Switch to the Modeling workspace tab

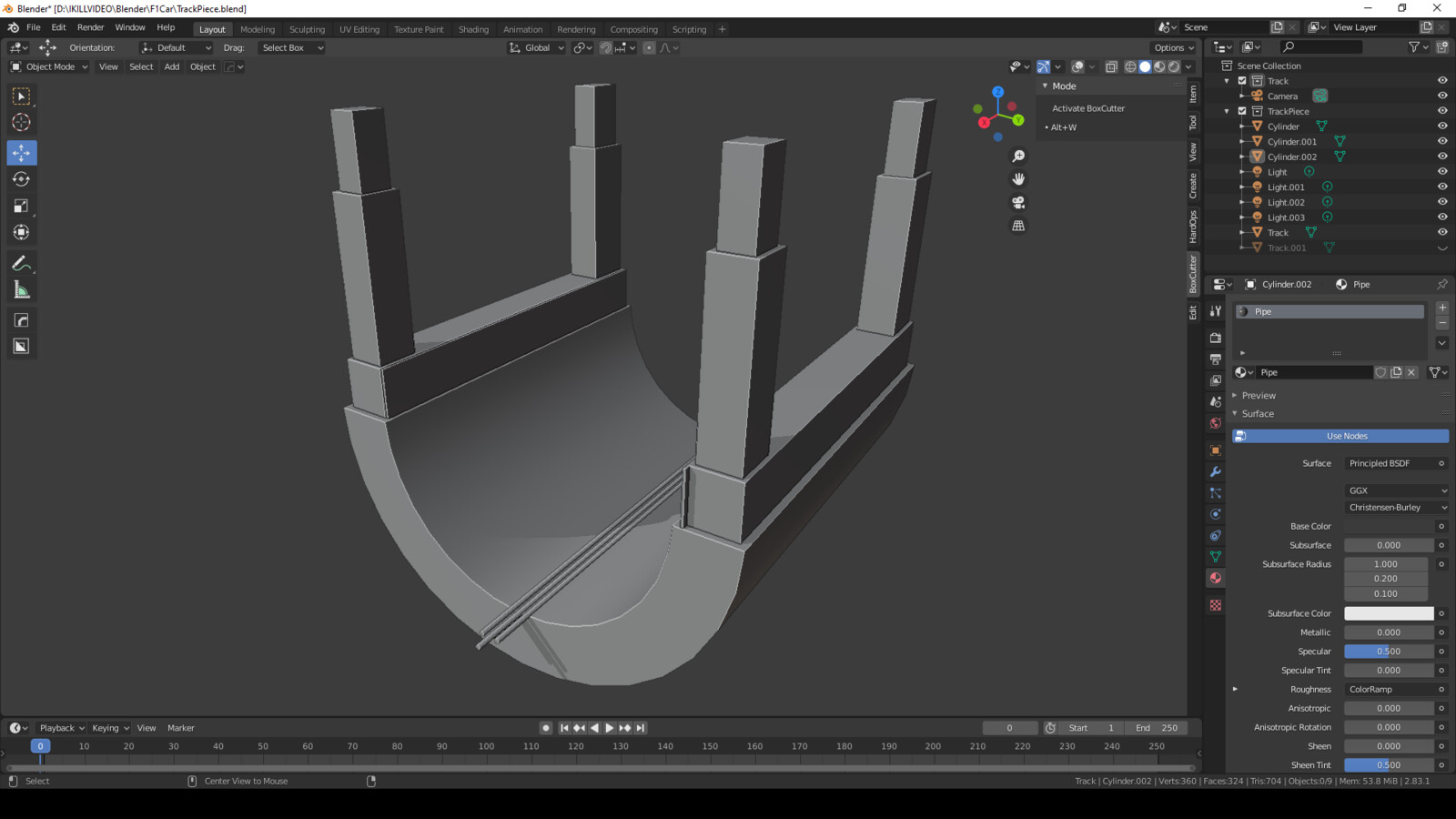[258, 29]
